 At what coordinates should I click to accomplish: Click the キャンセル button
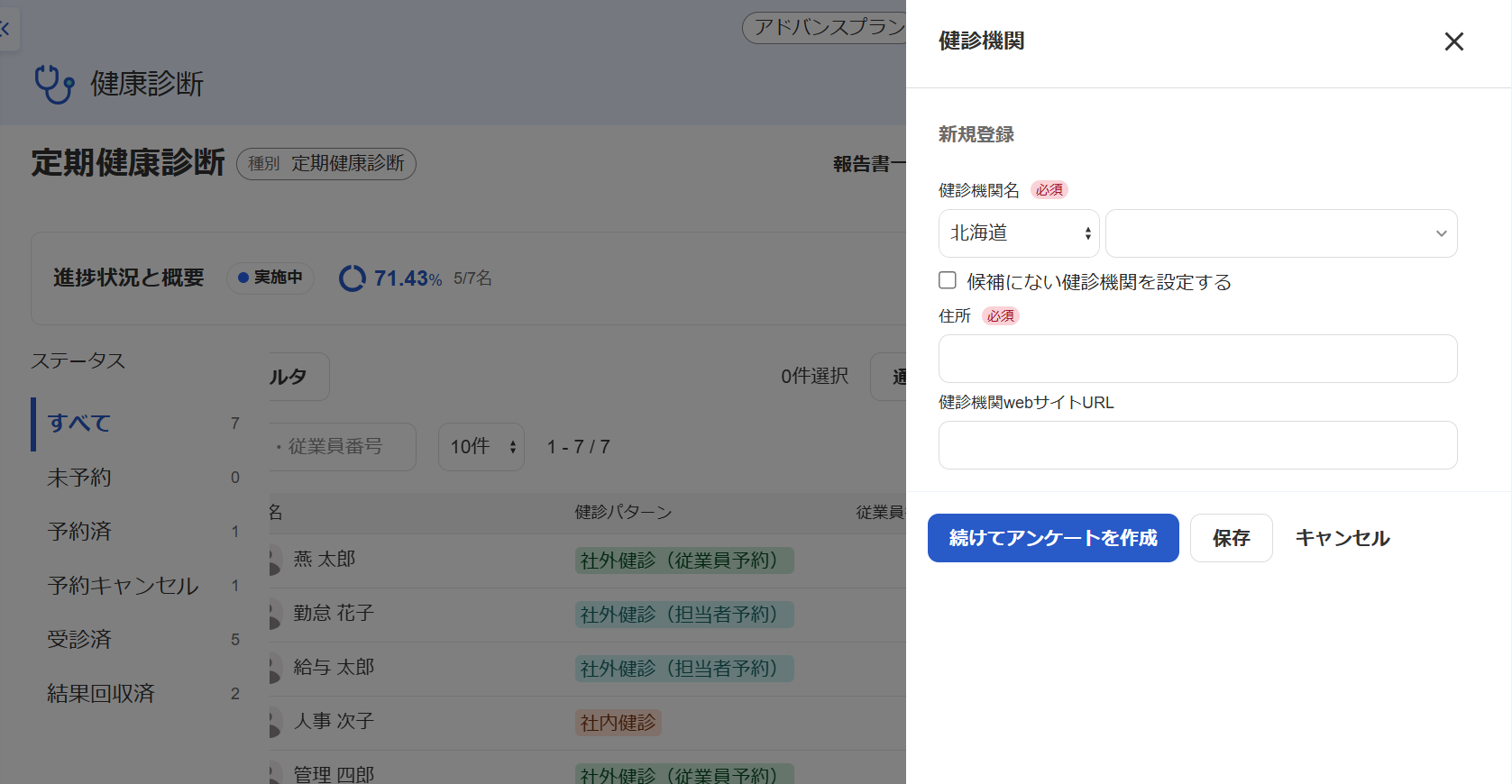[1342, 538]
